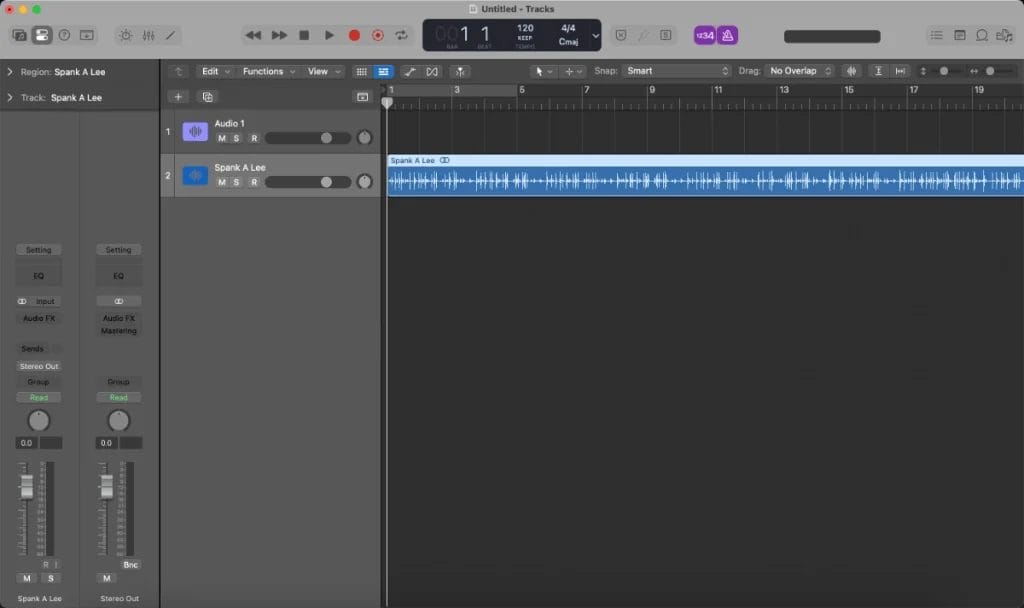
Task: Open Quick Help
Action: [x=64, y=34]
